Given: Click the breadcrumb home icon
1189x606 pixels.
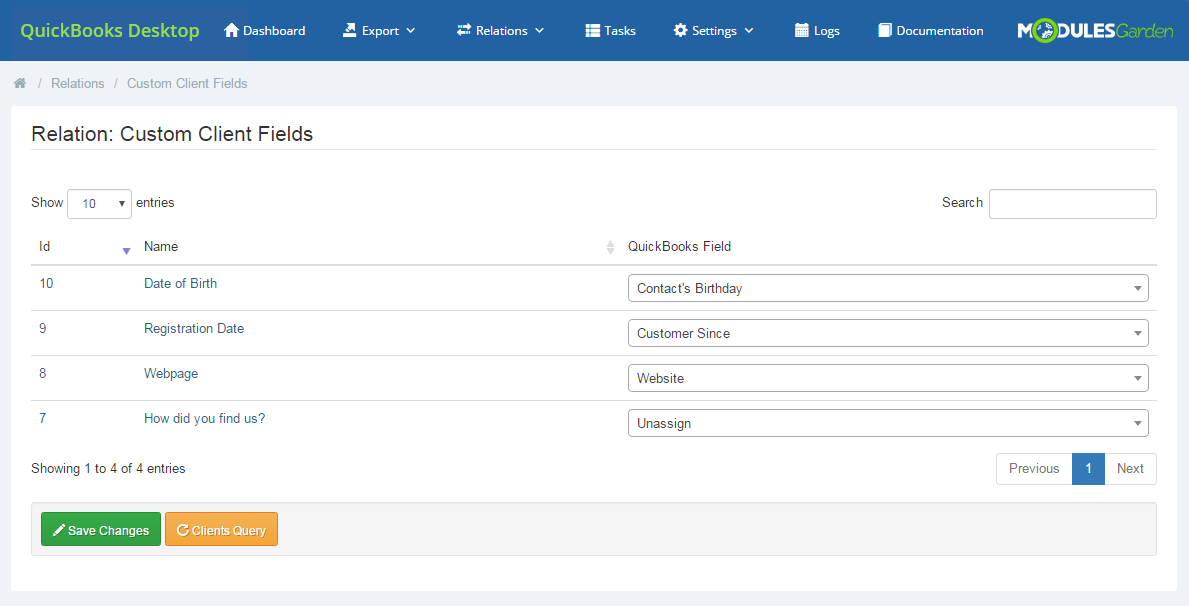Looking at the screenshot, I should coord(19,83).
